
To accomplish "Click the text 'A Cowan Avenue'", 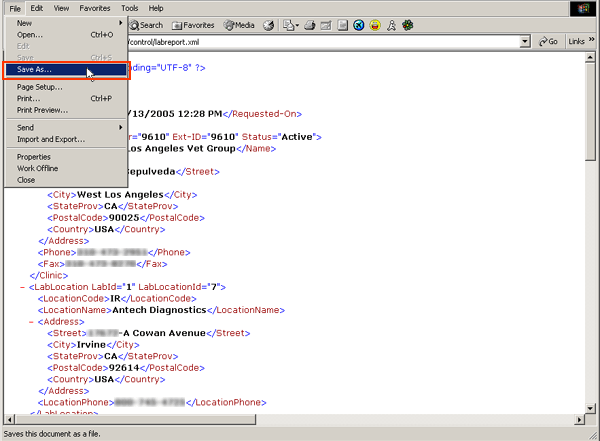I will tap(165, 333).
